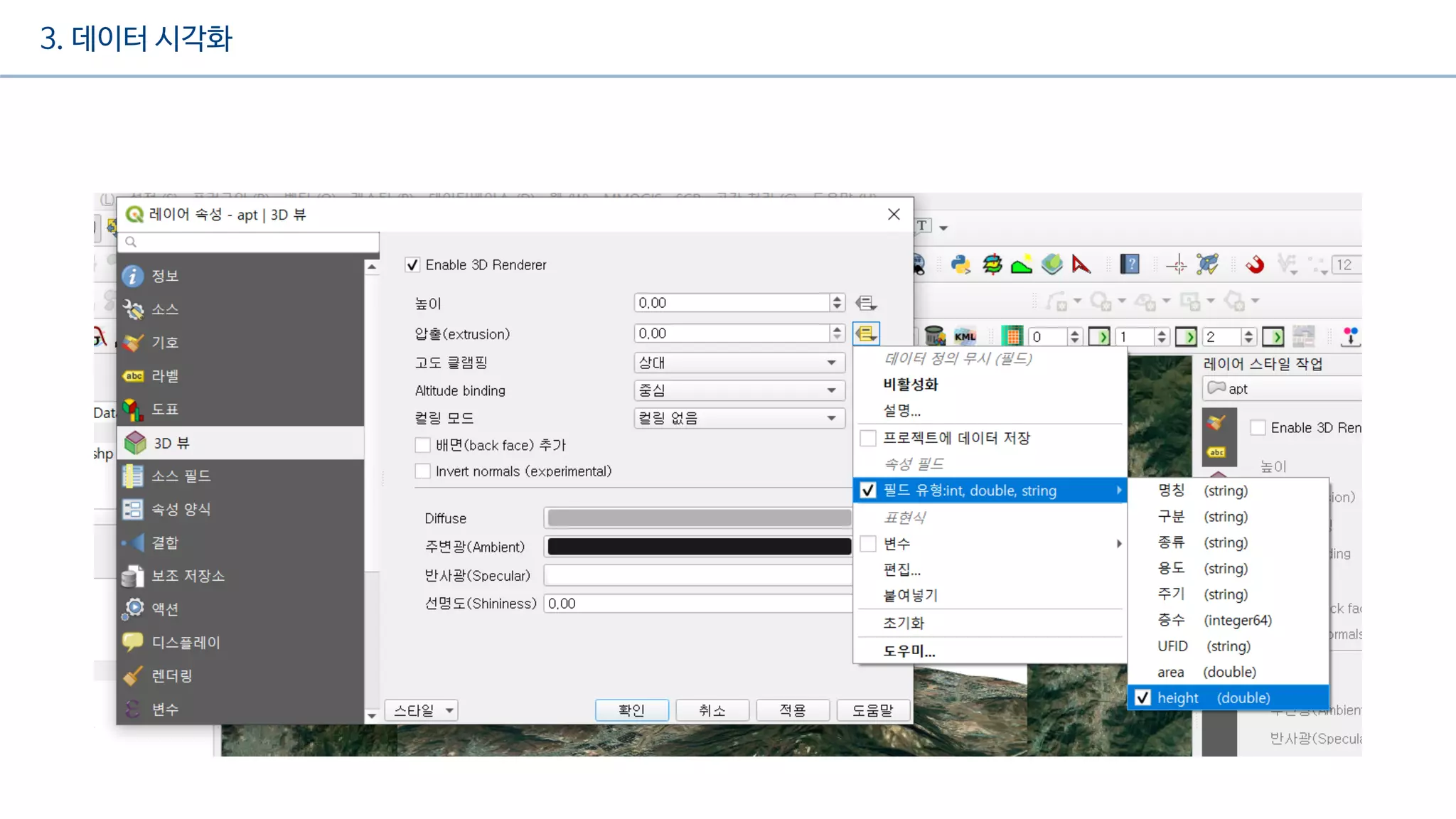The height and width of the screenshot is (819, 1456).
Task: Expand the Altitude binding combo box
Action: pyautogui.click(x=739, y=390)
